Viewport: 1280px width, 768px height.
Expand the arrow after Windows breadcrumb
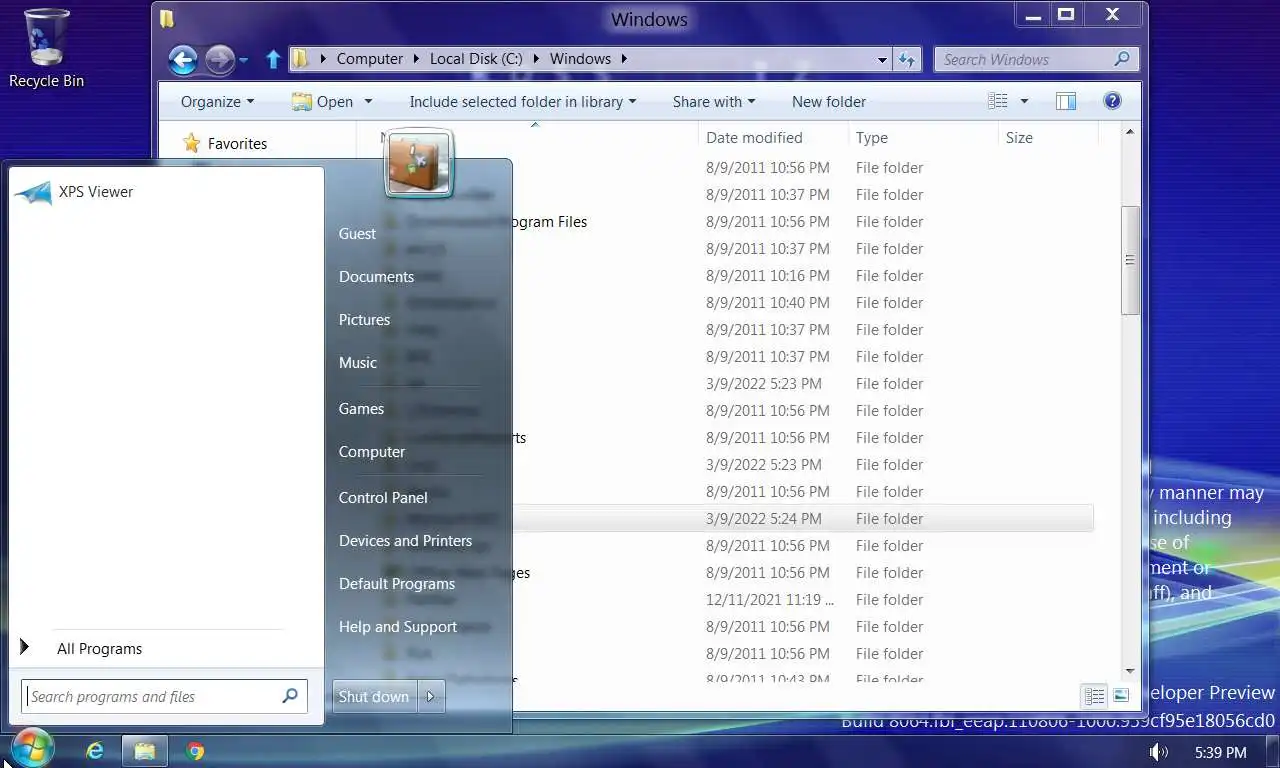click(624, 59)
